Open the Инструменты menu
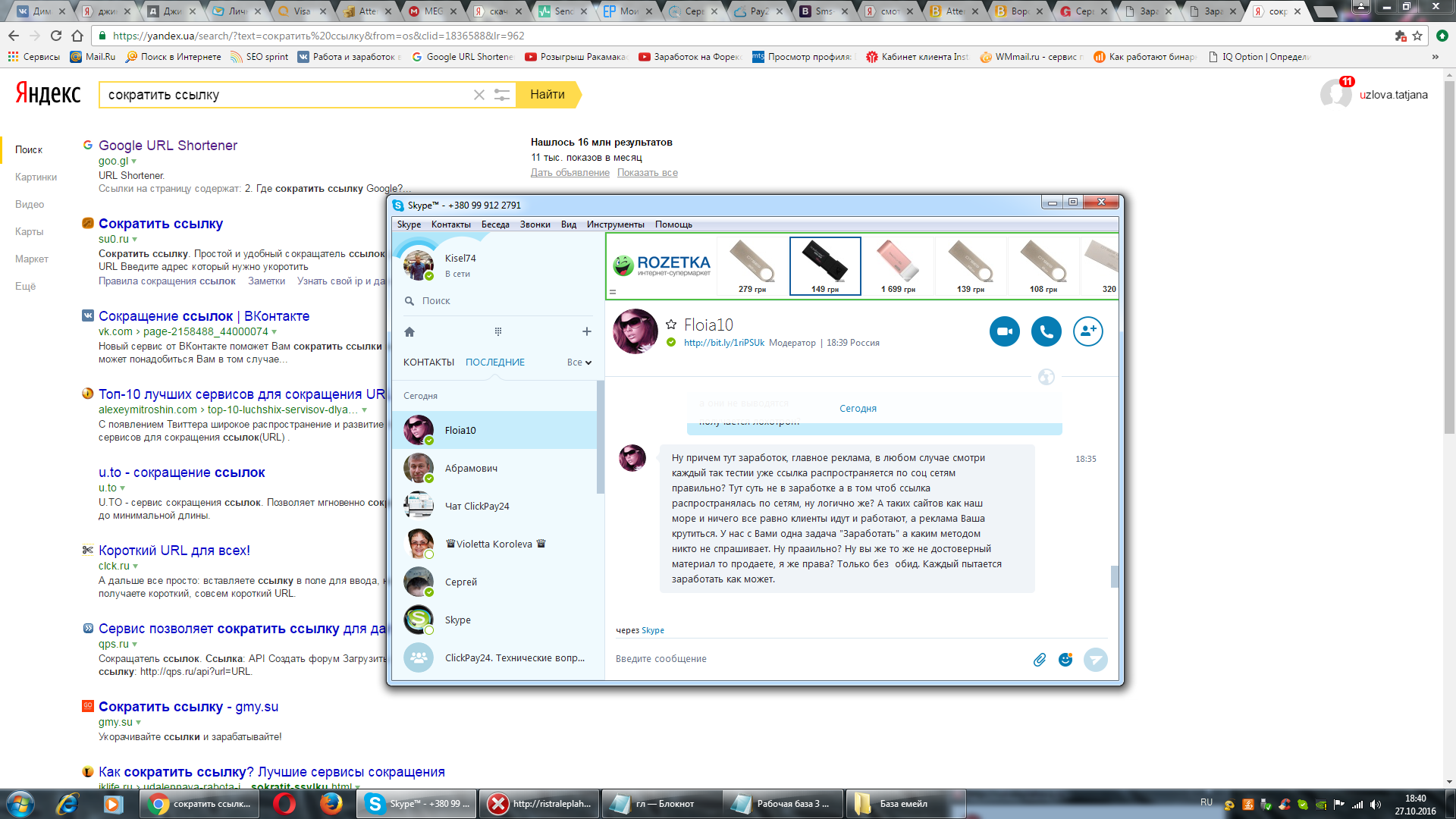The width and height of the screenshot is (1456, 819). point(615,224)
